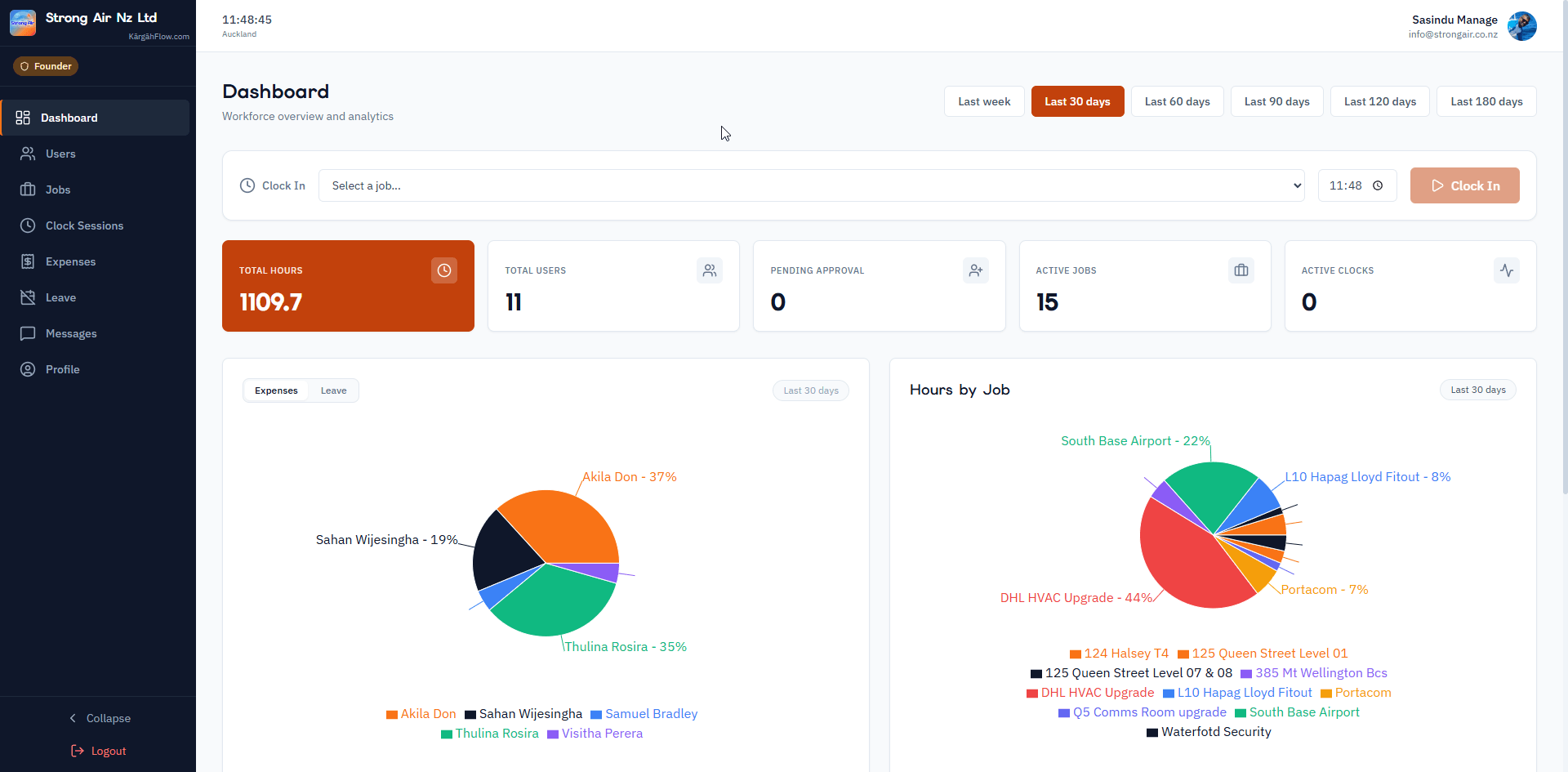Screen dimensions: 1568x772
Task: Click the Messages chat bubble icon
Action: click(28, 333)
